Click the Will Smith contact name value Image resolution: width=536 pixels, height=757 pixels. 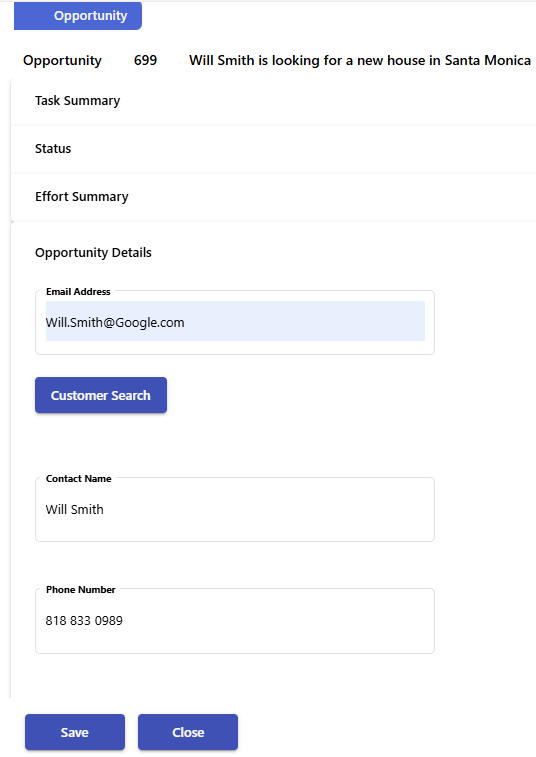74,509
